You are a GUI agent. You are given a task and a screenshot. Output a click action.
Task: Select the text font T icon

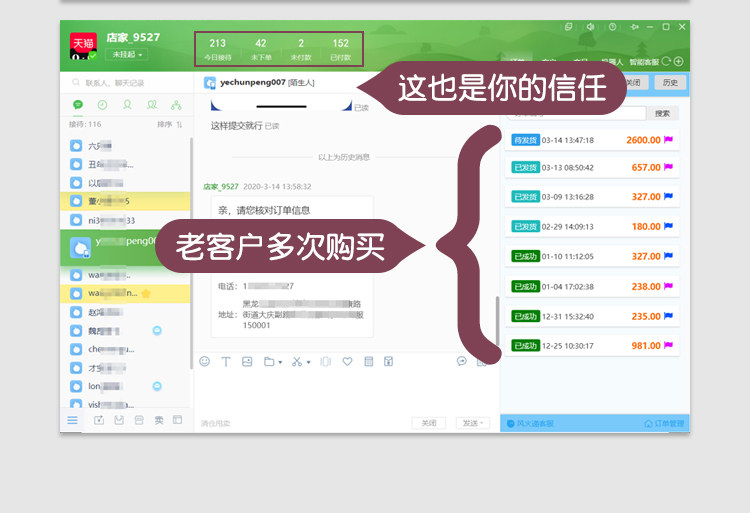point(226,361)
